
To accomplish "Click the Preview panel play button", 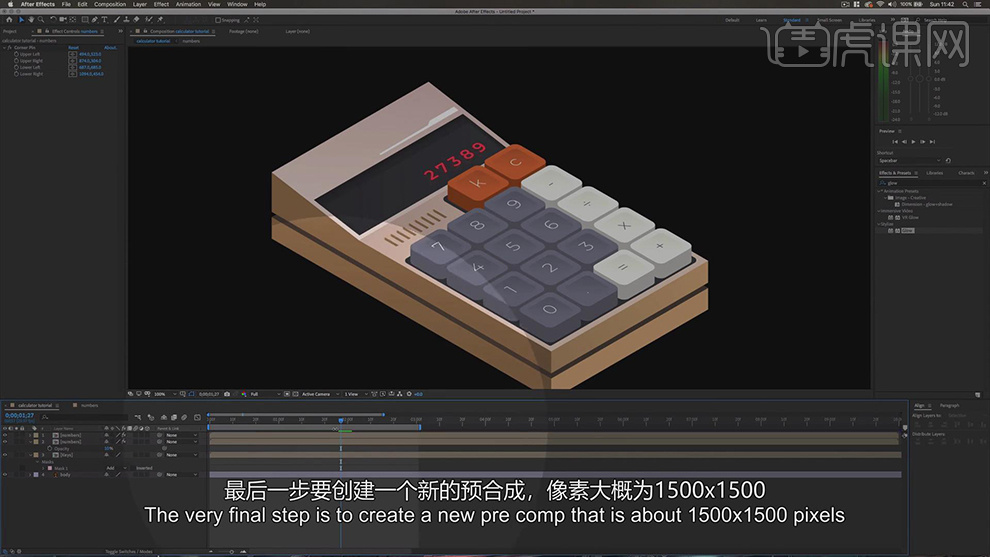I will 913,141.
